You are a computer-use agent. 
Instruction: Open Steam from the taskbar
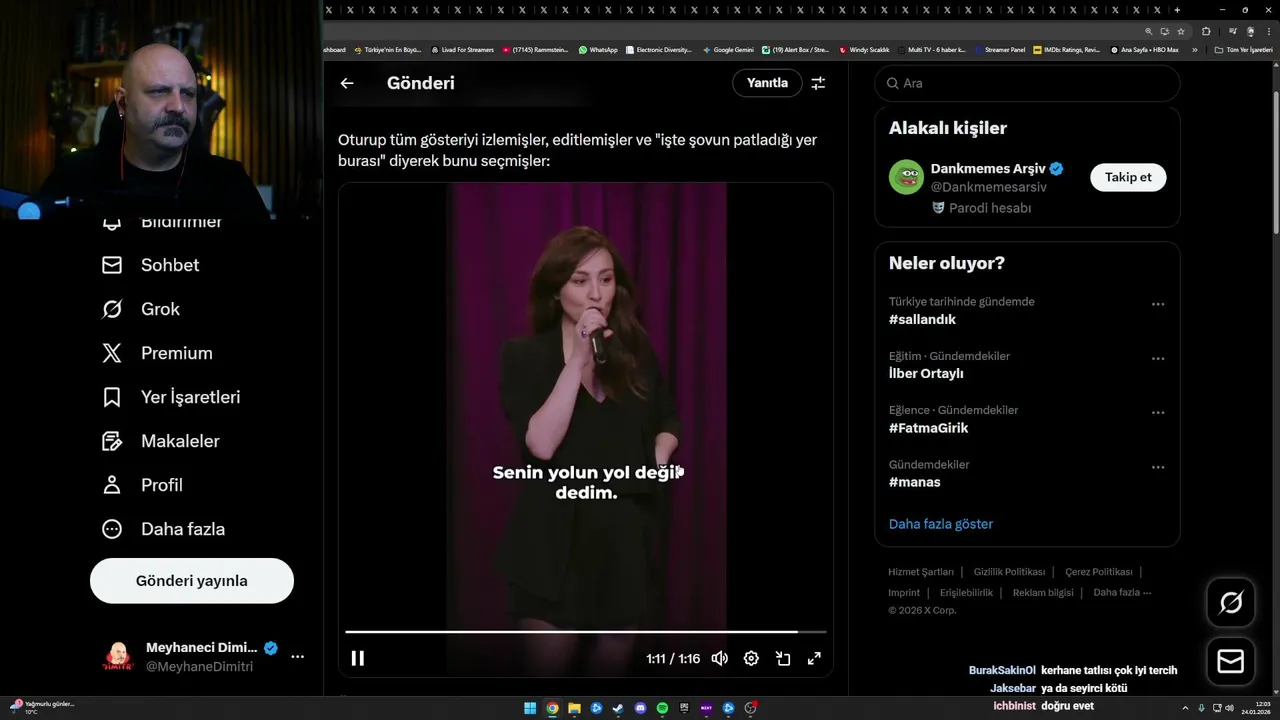[618, 708]
